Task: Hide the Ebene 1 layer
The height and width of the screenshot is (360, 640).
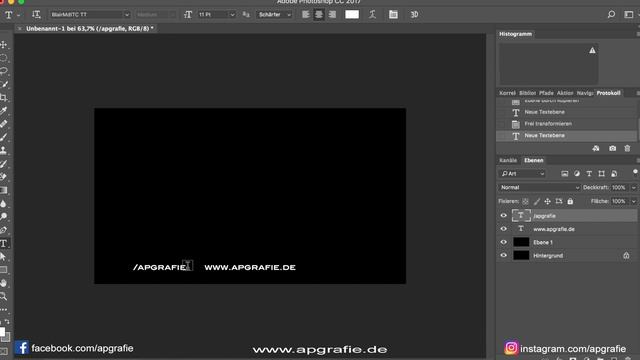Action: coord(503,242)
